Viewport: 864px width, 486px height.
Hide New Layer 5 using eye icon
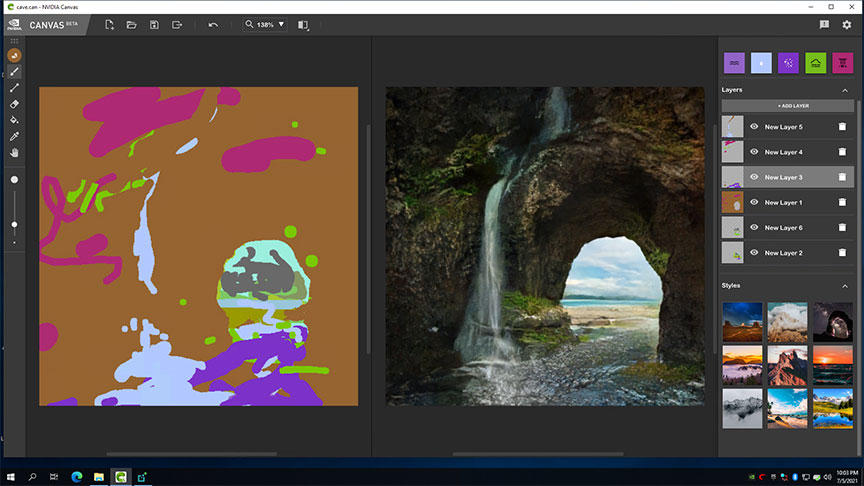pyautogui.click(x=754, y=127)
